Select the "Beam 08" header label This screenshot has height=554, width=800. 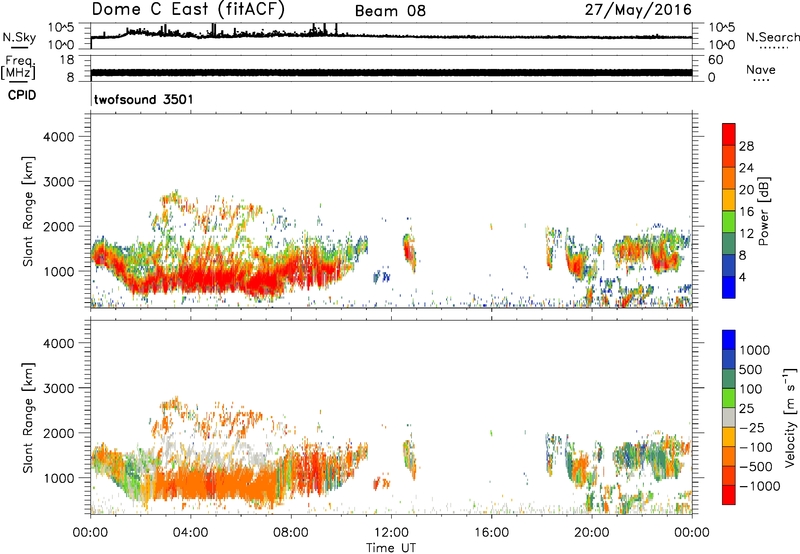(x=390, y=11)
